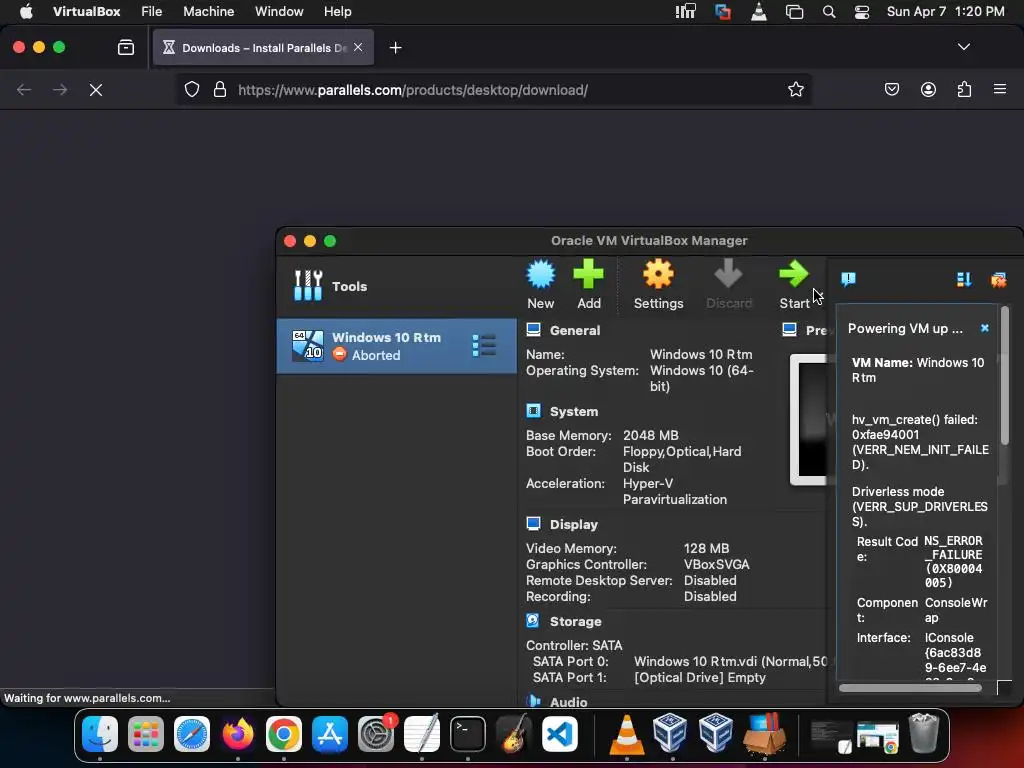Bookmark this page with the star

tap(795, 89)
